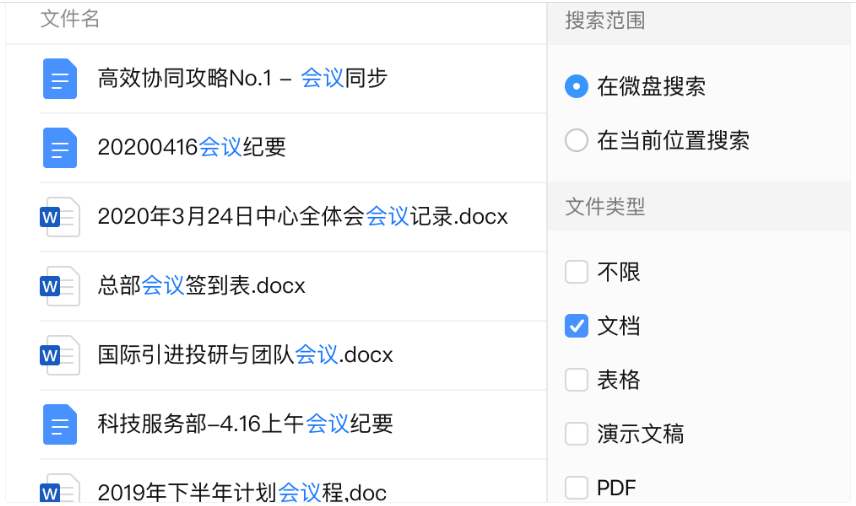Screen dimensions: 856x506
Task: Click Word icon for 2020年3月24日中心全体会议记录.docx
Action: [60, 217]
